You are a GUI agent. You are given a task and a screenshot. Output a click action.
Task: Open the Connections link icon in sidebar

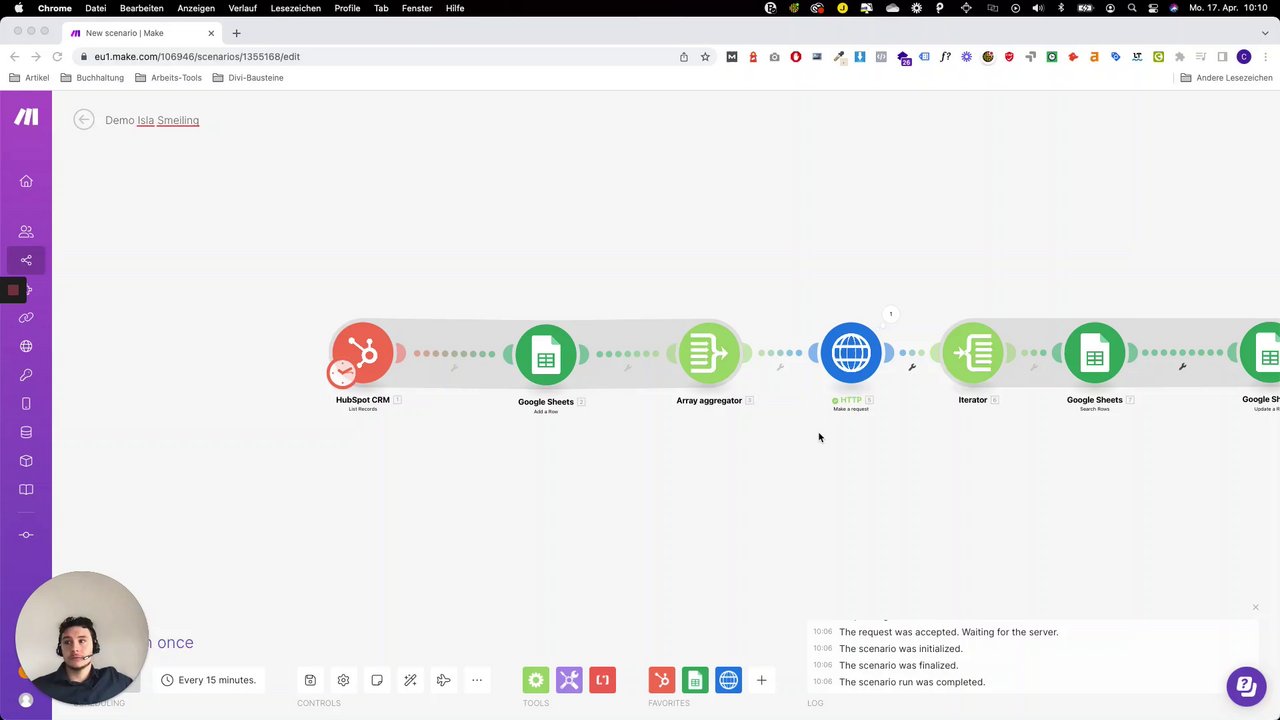pyautogui.click(x=26, y=318)
